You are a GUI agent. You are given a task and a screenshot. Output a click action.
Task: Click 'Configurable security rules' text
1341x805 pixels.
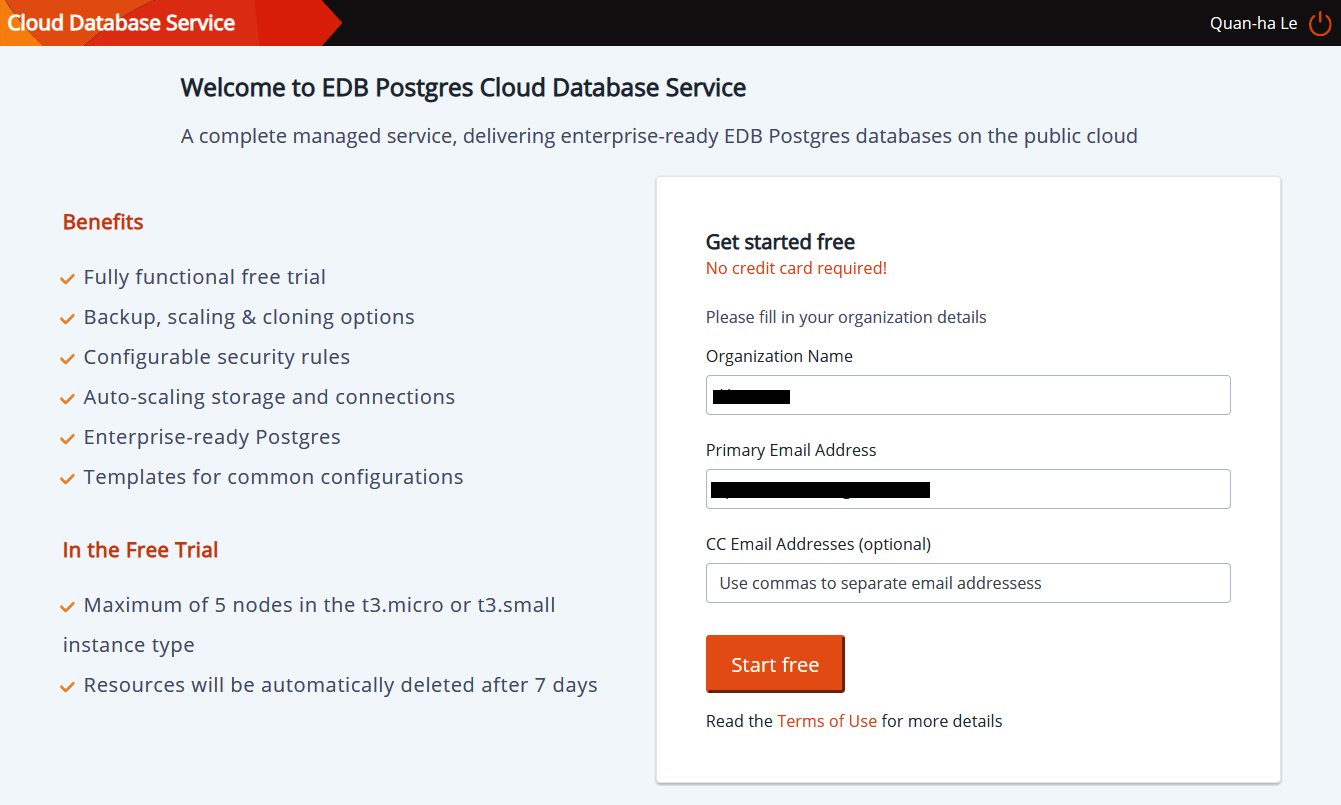point(217,357)
